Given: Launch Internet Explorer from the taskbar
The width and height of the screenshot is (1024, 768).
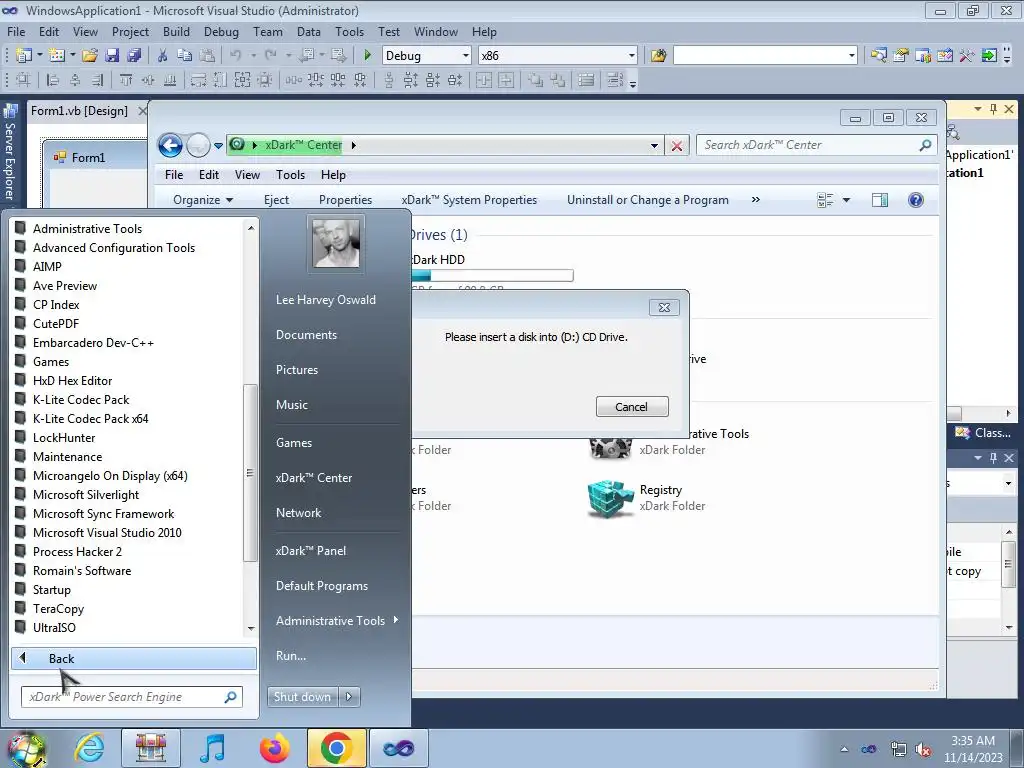Looking at the screenshot, I should click(x=89, y=748).
